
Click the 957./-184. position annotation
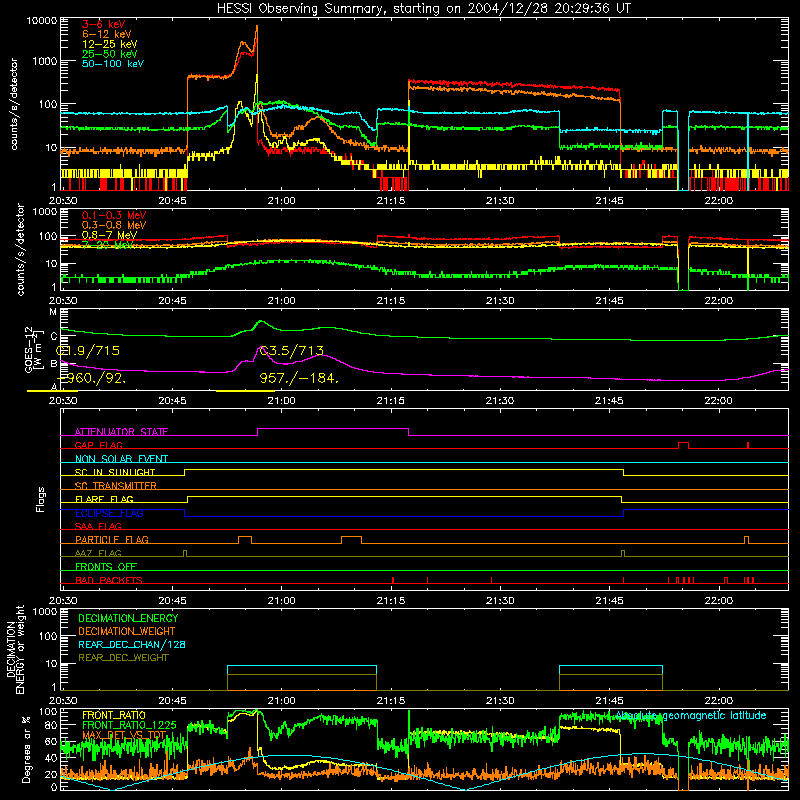click(299, 379)
